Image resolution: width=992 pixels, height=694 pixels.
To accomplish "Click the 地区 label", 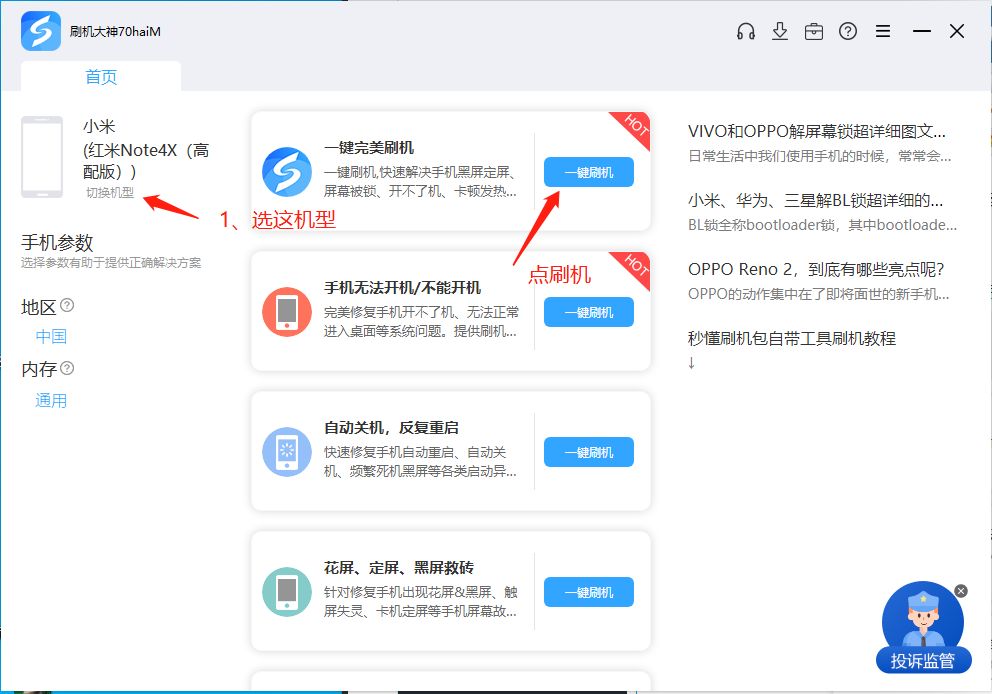I will [x=39, y=307].
